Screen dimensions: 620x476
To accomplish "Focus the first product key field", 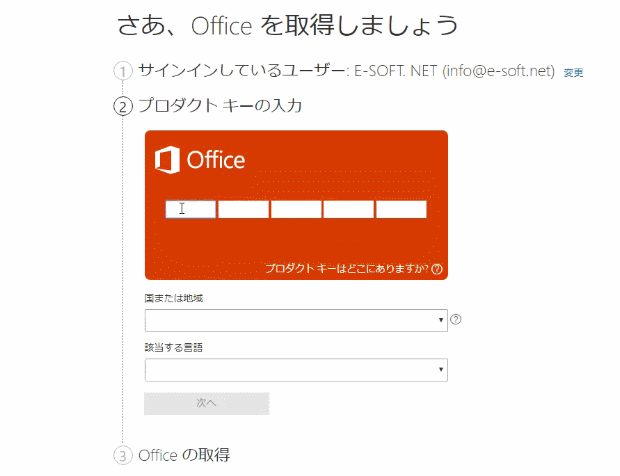I will tap(191, 209).
